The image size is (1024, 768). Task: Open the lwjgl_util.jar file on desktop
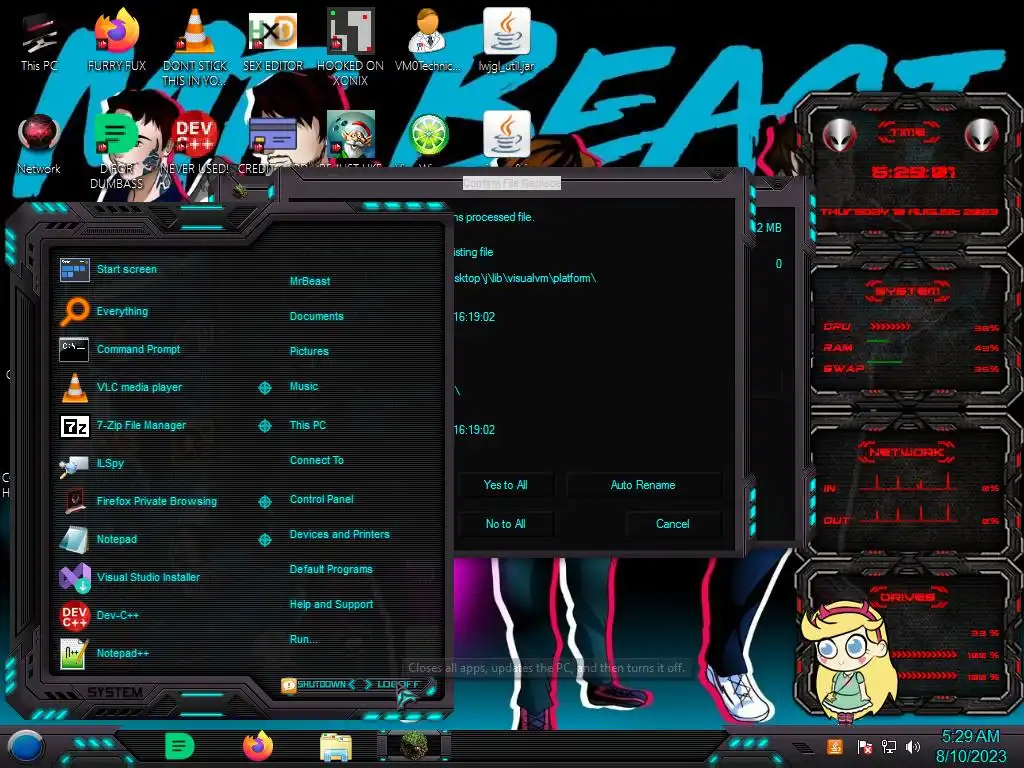(506, 40)
